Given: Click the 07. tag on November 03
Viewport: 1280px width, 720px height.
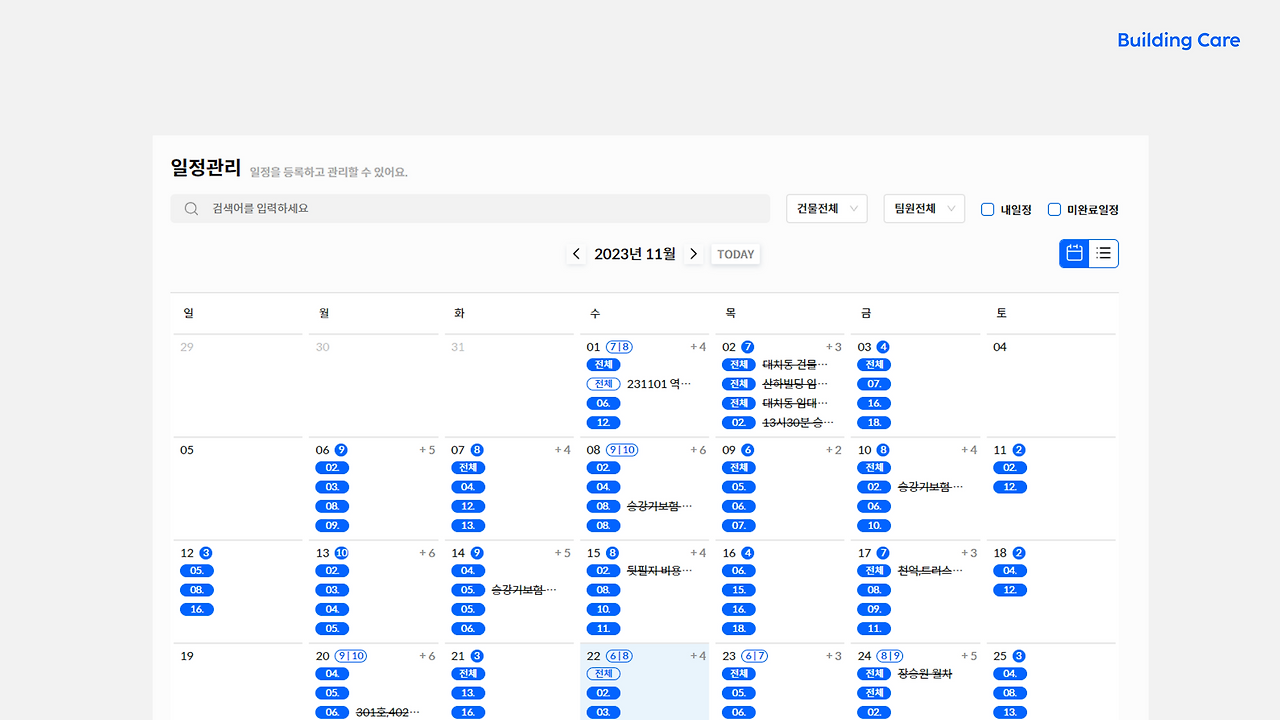Looking at the screenshot, I should click(x=874, y=384).
